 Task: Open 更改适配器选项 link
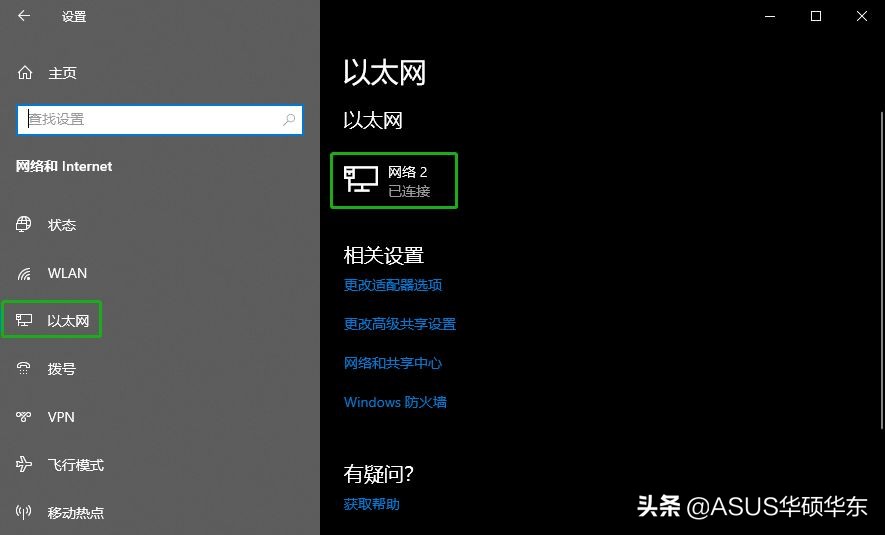pos(393,285)
